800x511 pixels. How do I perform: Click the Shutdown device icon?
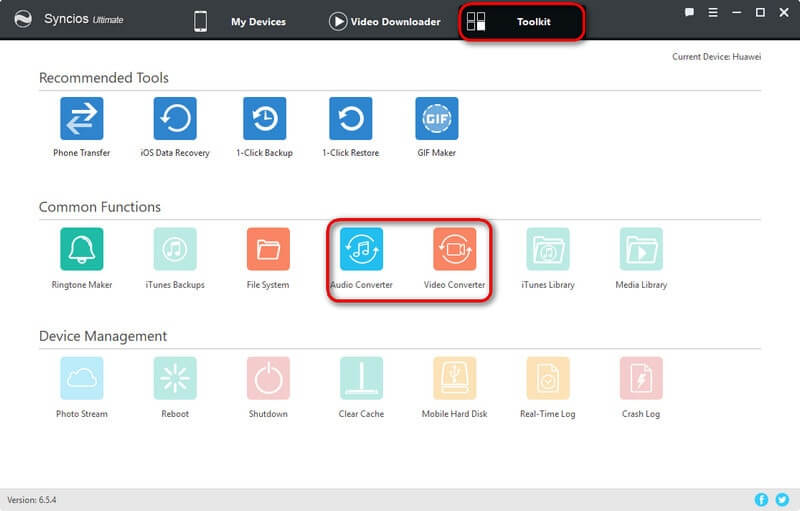[x=268, y=378]
